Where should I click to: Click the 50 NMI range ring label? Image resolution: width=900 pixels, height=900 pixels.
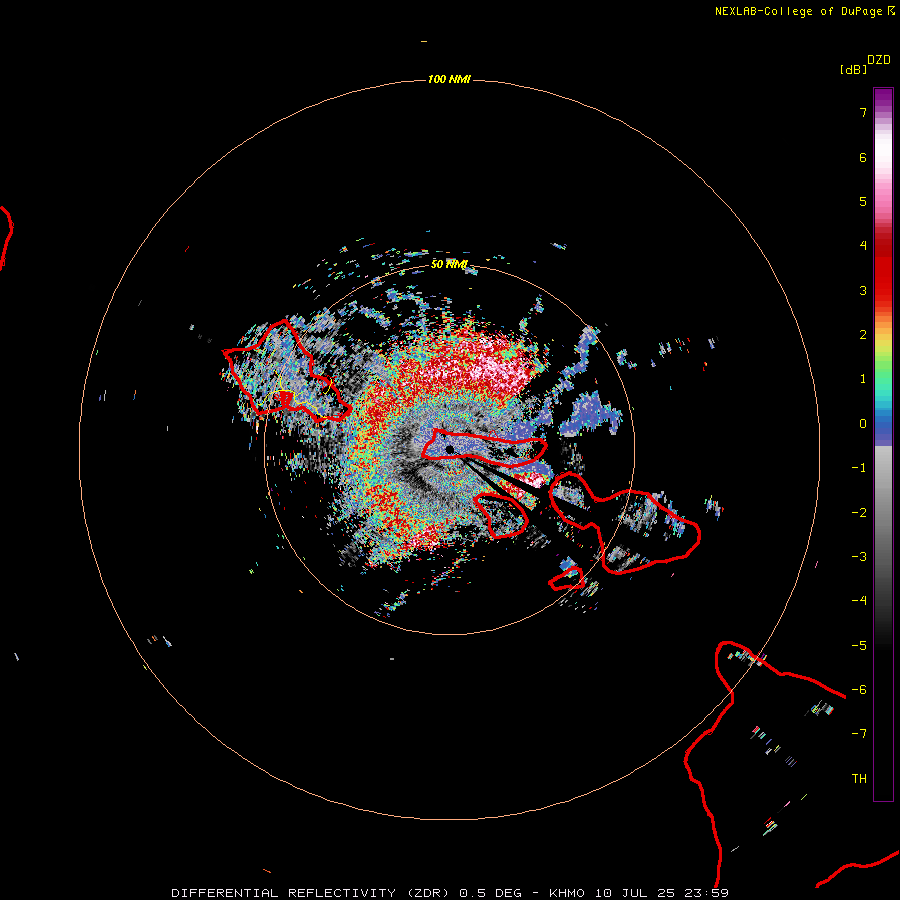449,264
